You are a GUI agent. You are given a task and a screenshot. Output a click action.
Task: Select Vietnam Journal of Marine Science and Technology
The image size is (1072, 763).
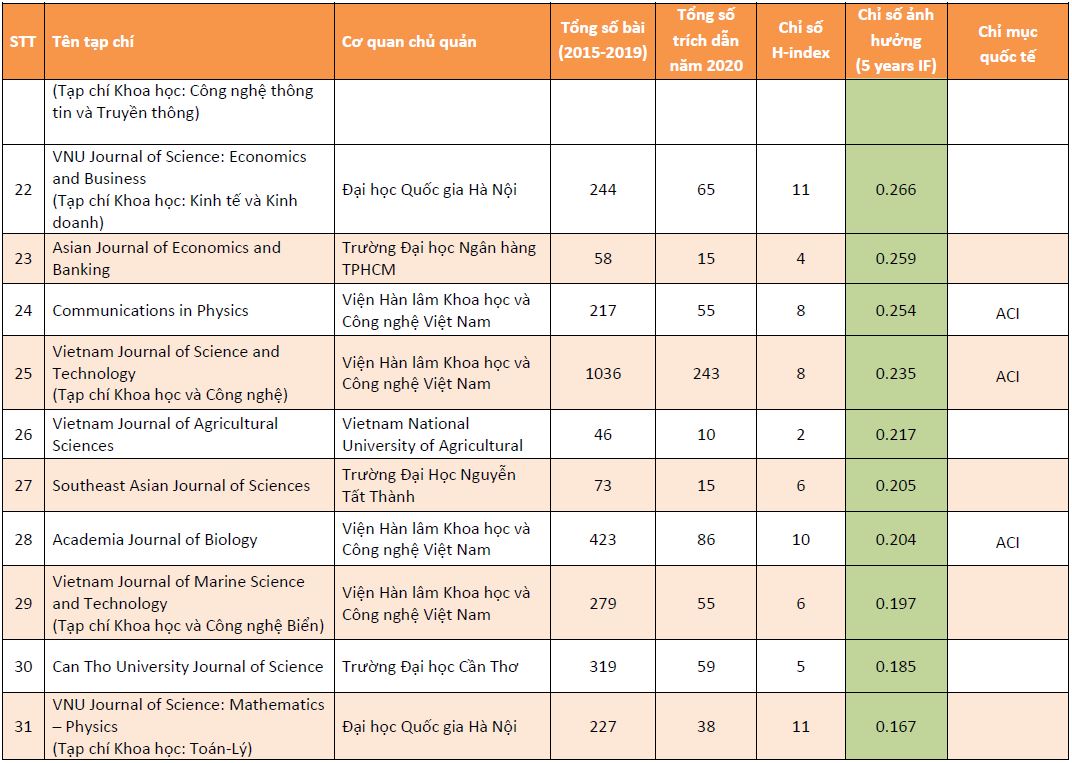189,603
